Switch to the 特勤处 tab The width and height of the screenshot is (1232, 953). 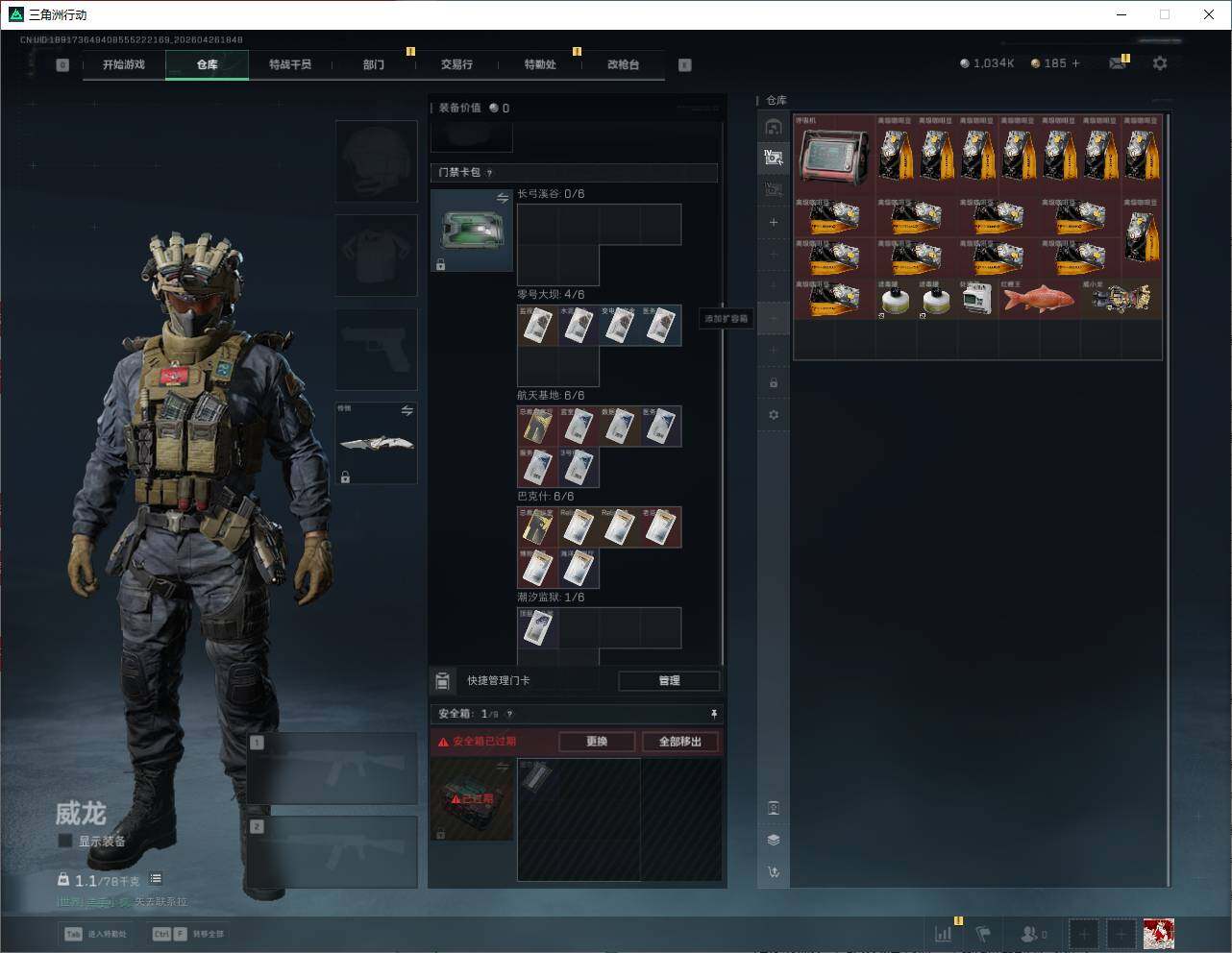point(540,64)
